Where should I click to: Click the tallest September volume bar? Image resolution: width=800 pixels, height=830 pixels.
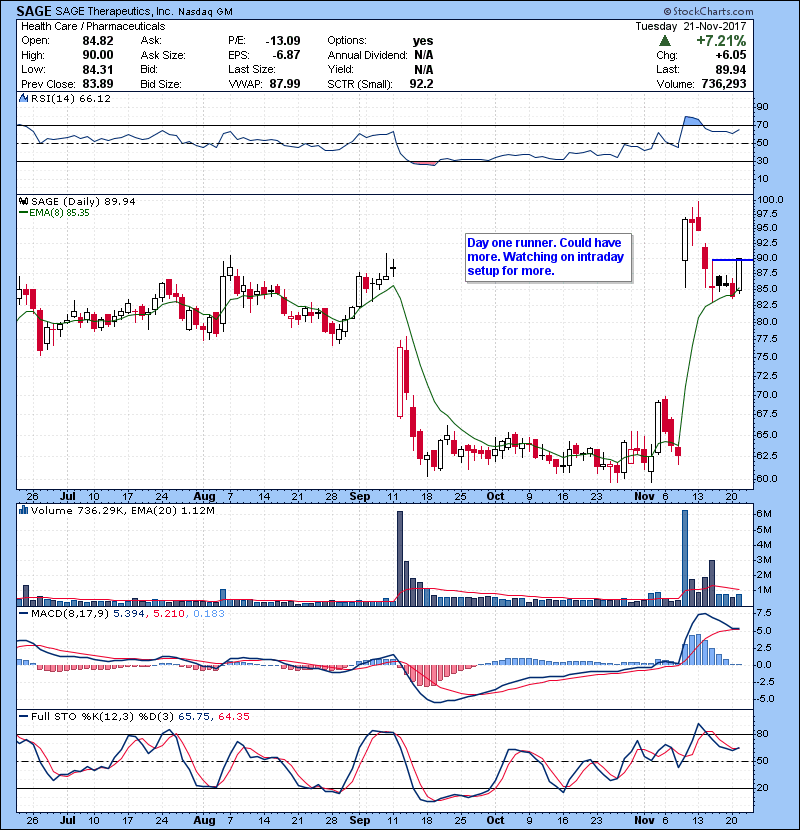click(400, 558)
